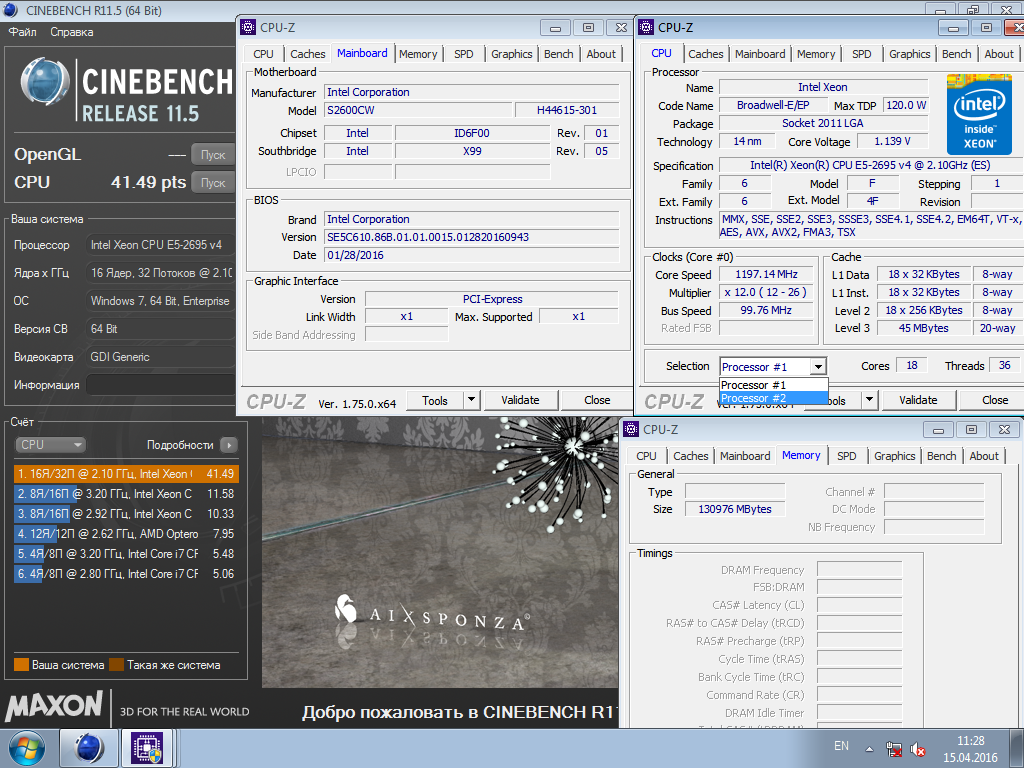Switch to CPU tab in Mainboard window
1024x768 pixels.
click(x=263, y=54)
